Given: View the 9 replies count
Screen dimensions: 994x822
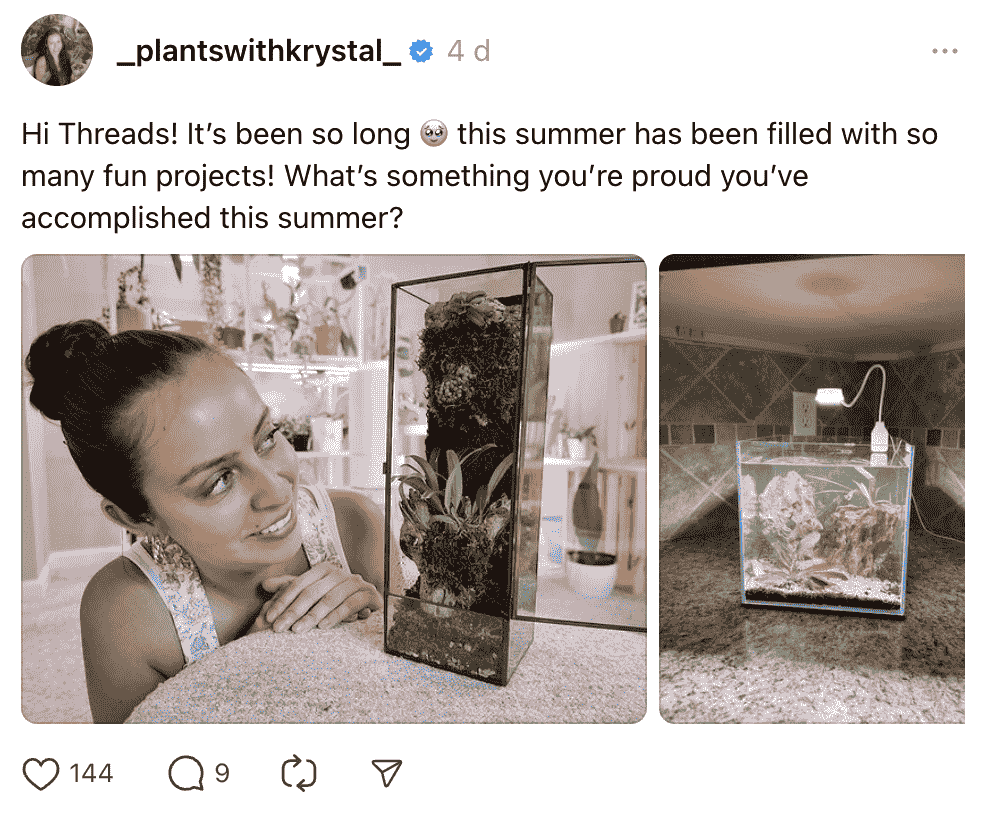Looking at the screenshot, I should point(222,773).
